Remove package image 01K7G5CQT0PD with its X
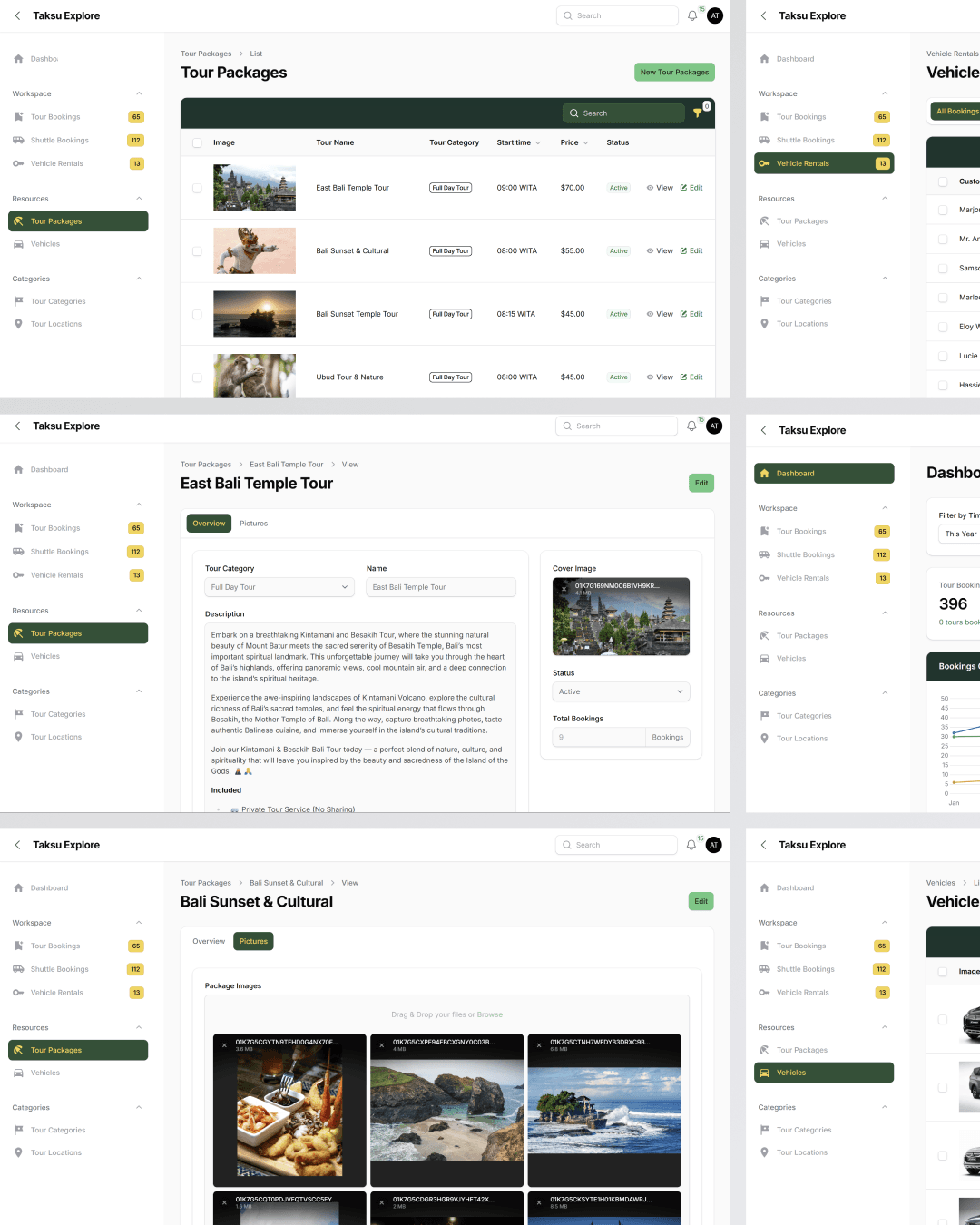 point(225,1201)
